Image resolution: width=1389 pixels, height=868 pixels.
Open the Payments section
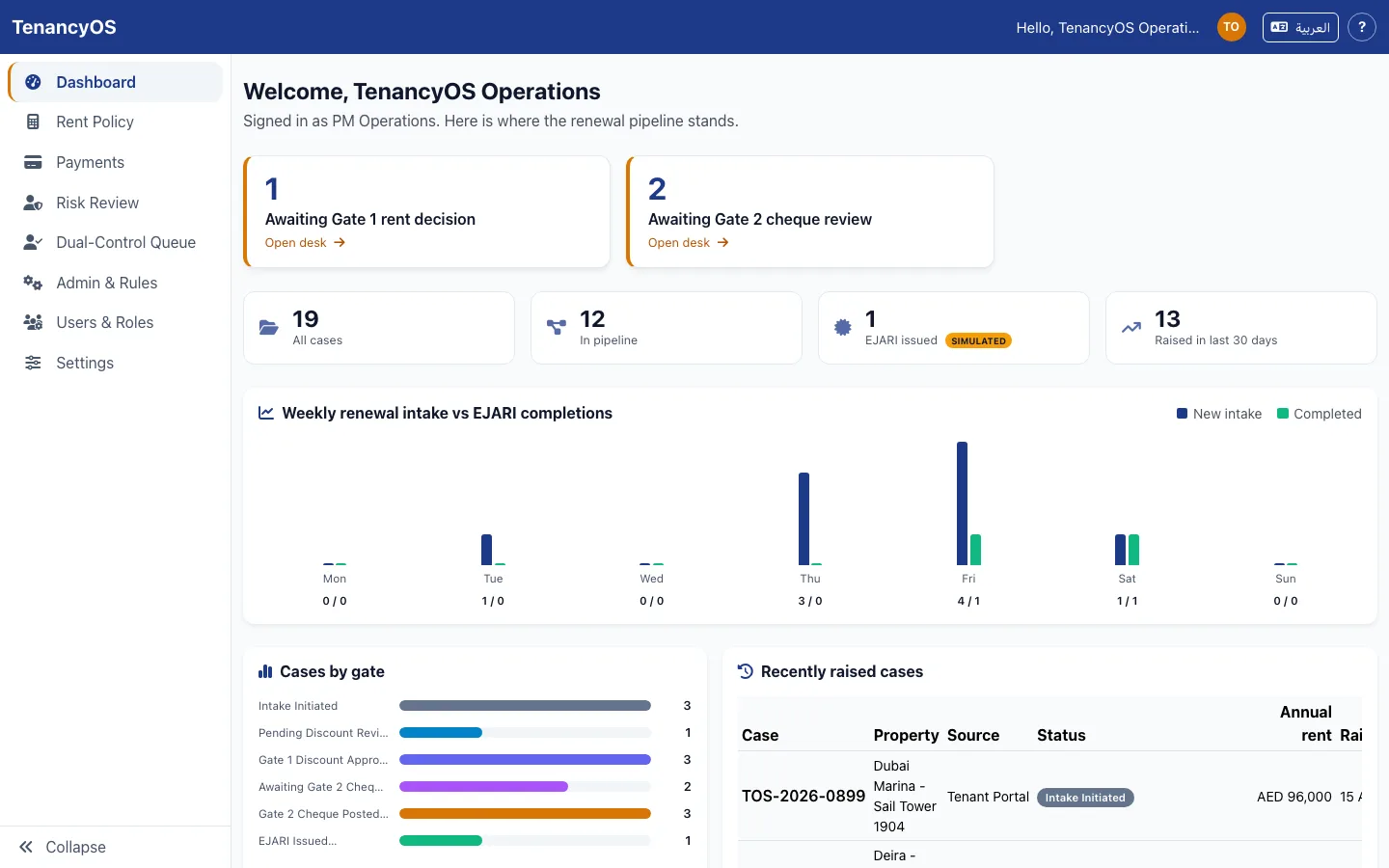click(116, 162)
